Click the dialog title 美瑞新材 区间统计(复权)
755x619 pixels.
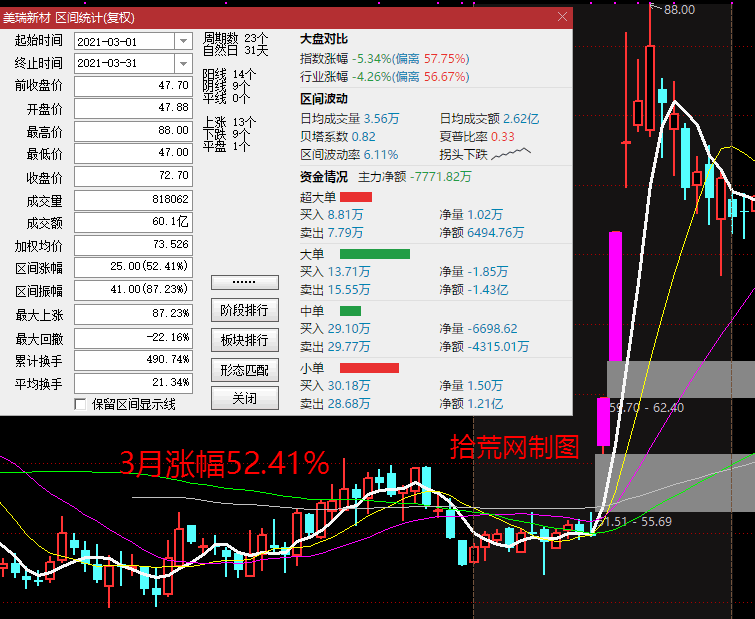(69, 18)
